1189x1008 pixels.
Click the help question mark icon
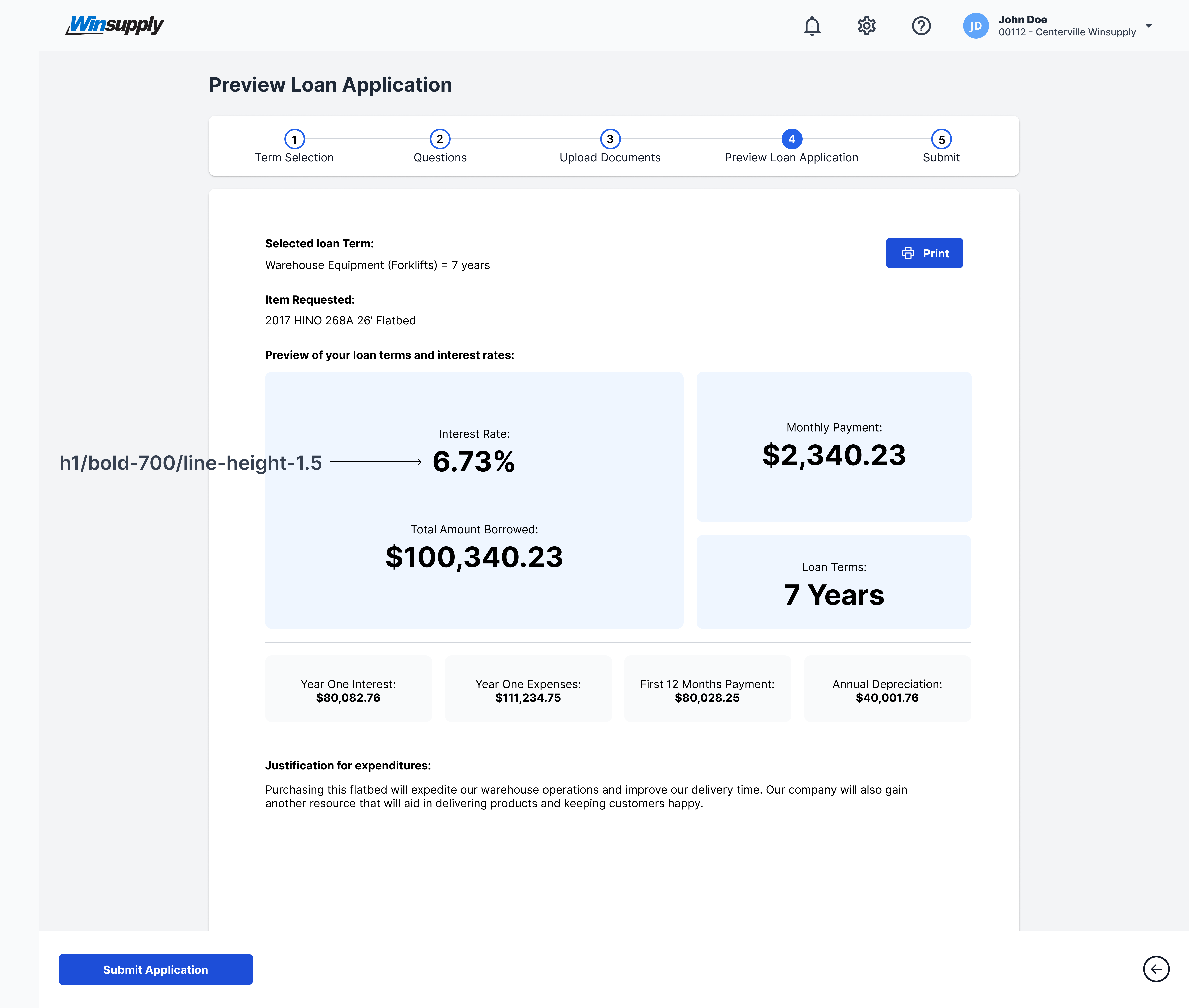tap(921, 26)
